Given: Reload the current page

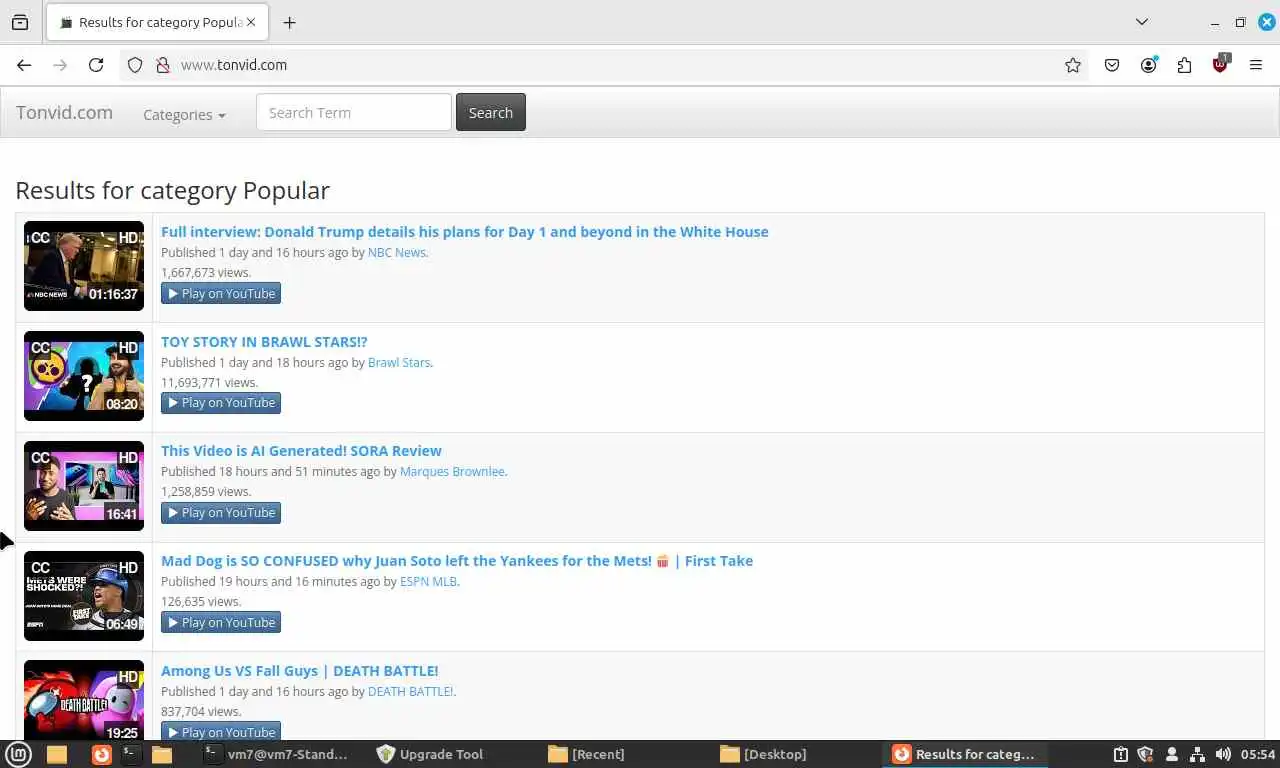Looking at the screenshot, I should (x=96, y=65).
